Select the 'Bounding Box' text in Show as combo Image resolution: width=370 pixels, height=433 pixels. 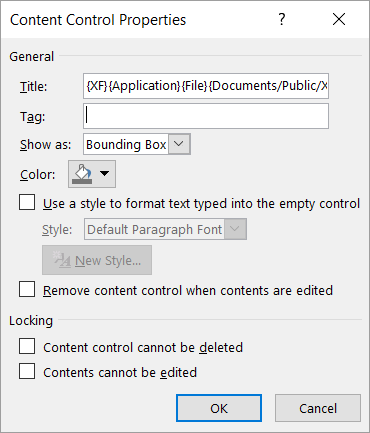point(126,145)
